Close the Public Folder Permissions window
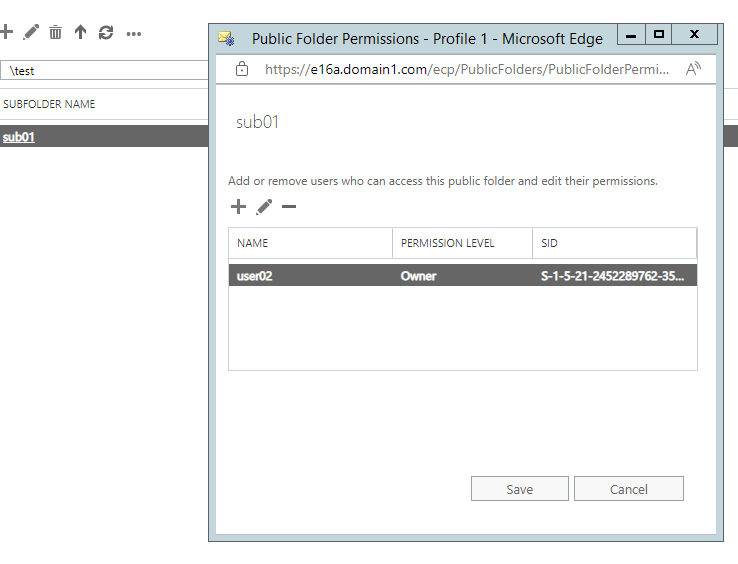Viewport: 738px width, 564px height. pos(694,35)
